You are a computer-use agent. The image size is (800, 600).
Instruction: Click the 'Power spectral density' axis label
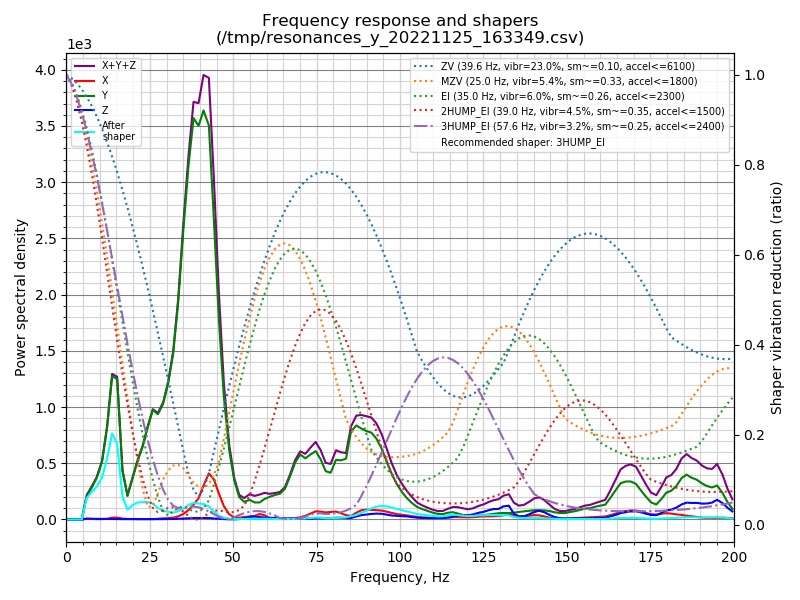tap(20, 298)
